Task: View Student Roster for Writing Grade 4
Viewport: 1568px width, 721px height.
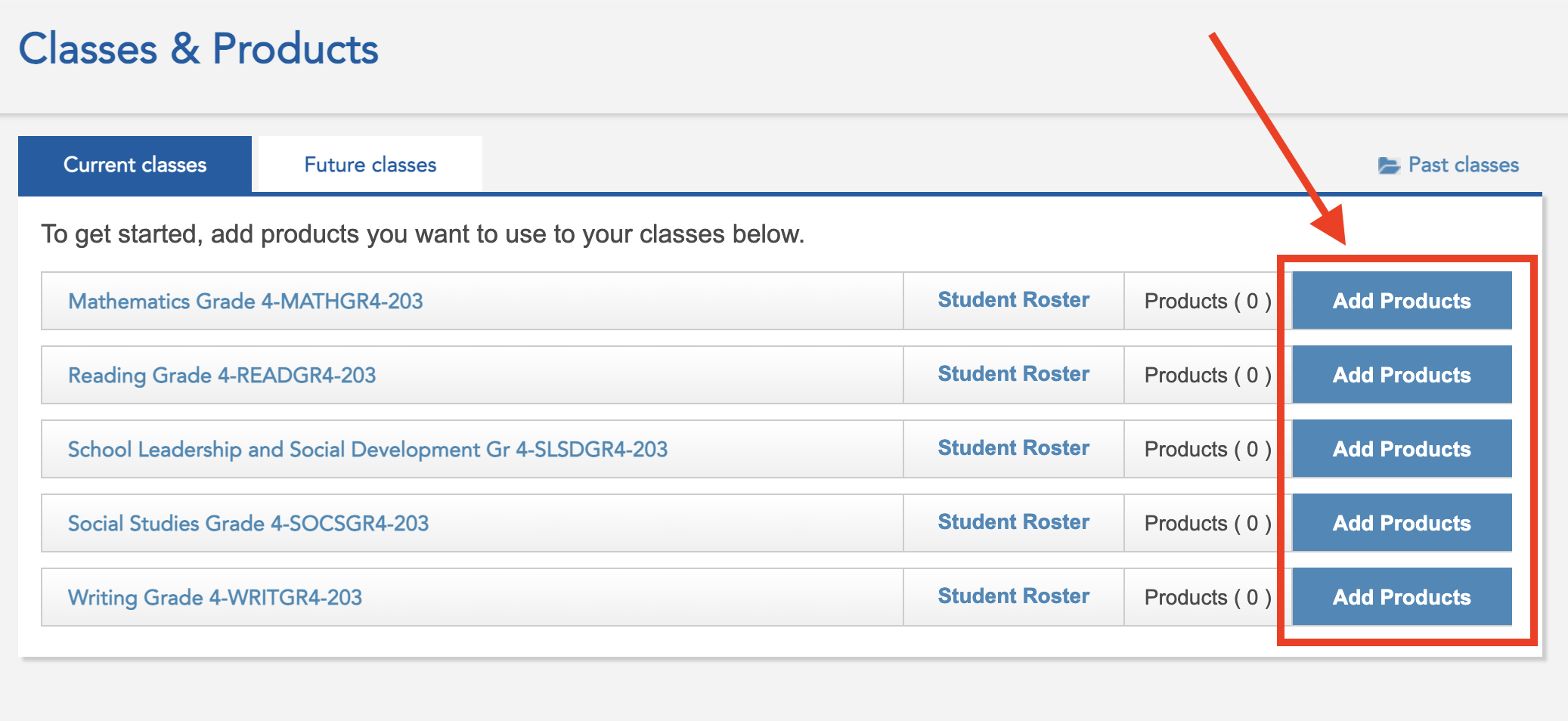Action: (1013, 596)
